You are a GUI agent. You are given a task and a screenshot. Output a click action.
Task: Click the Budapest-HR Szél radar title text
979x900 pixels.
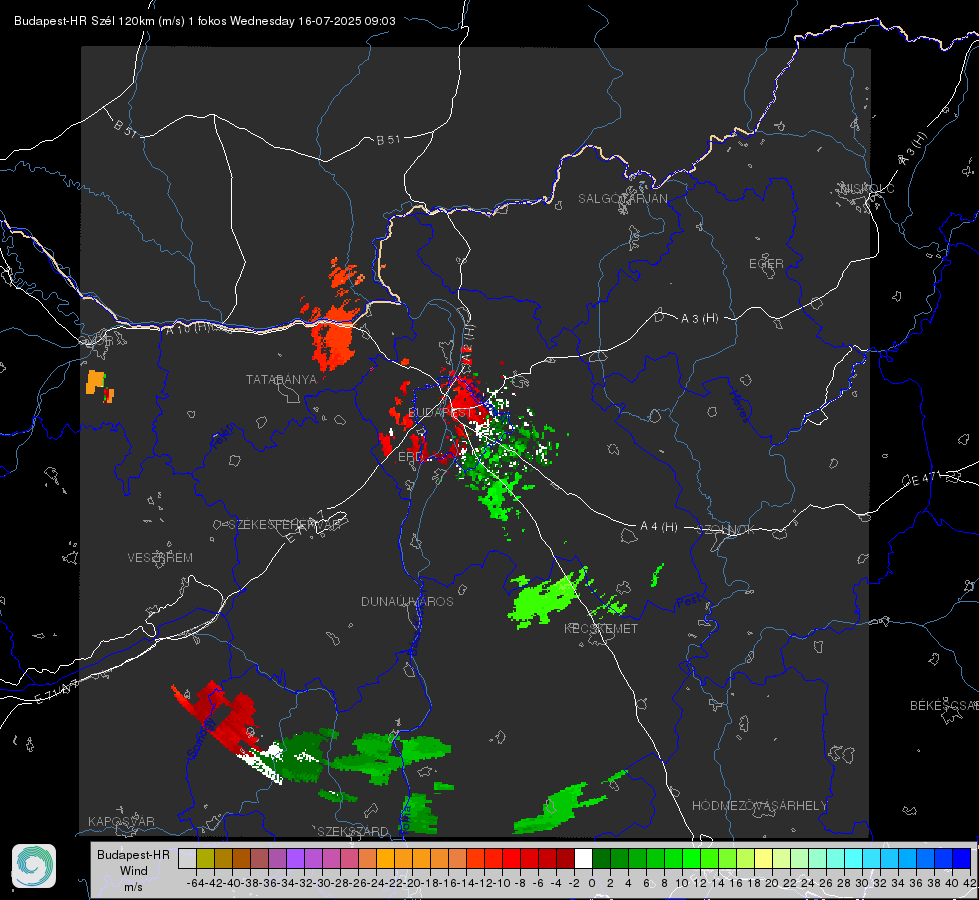(x=204, y=21)
